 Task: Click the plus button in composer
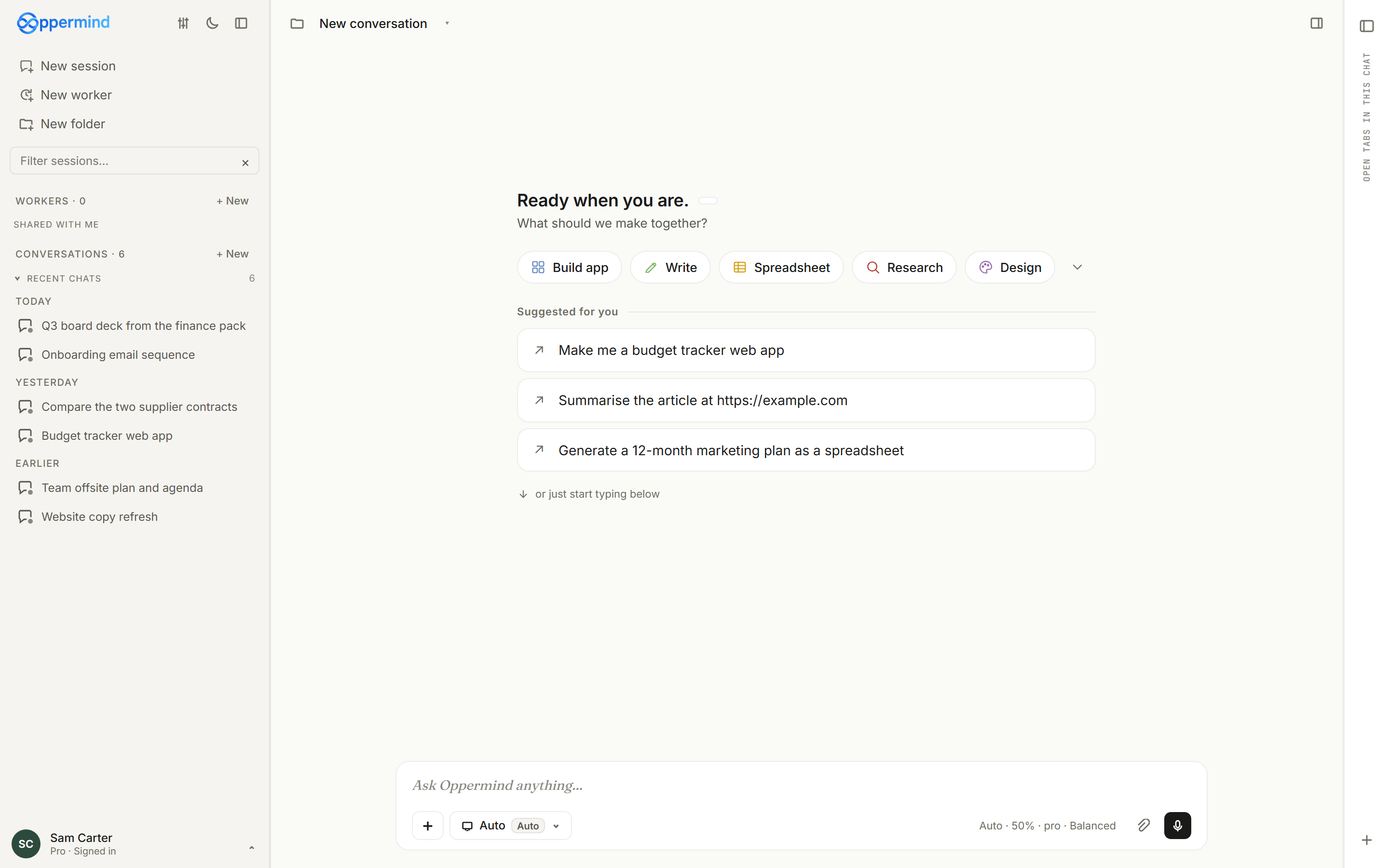pyautogui.click(x=428, y=826)
